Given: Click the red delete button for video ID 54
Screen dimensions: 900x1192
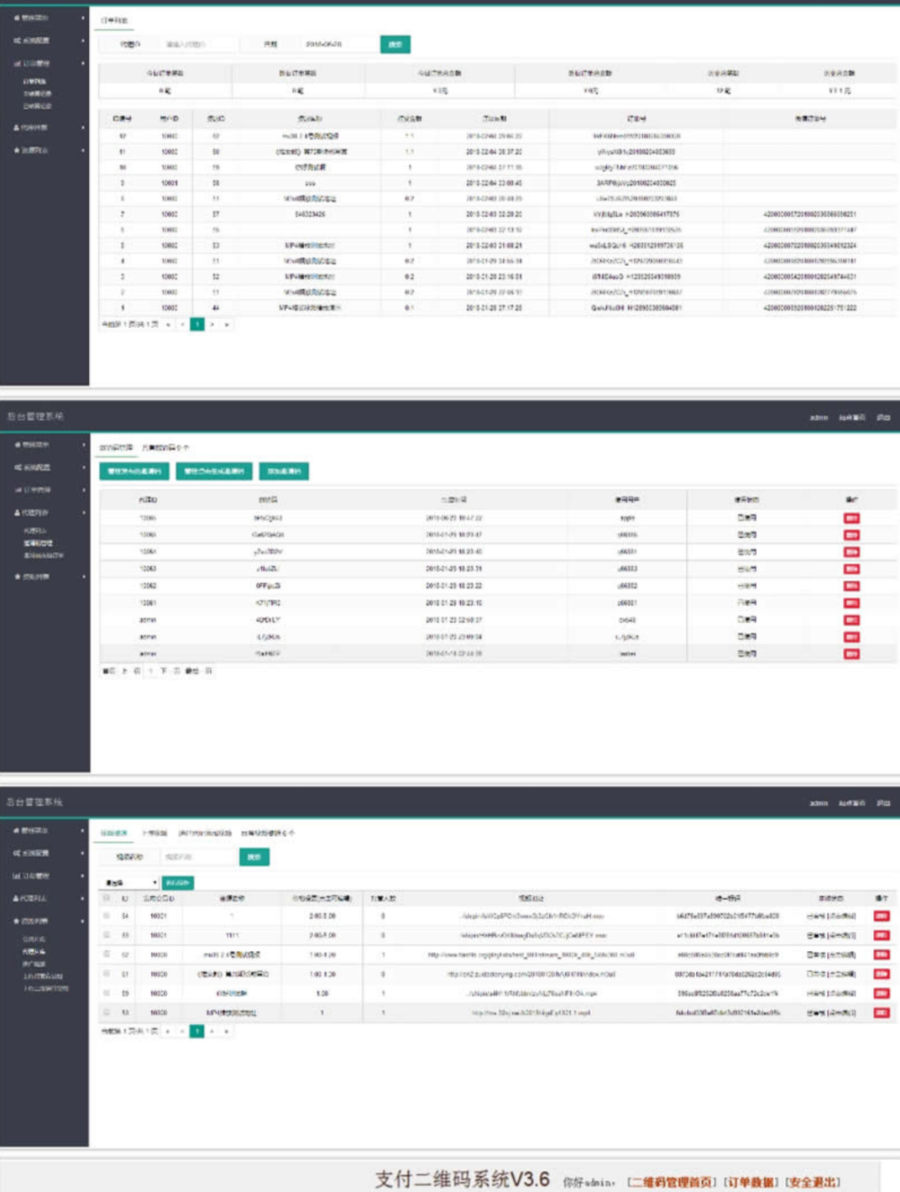Looking at the screenshot, I should click(x=881, y=916).
